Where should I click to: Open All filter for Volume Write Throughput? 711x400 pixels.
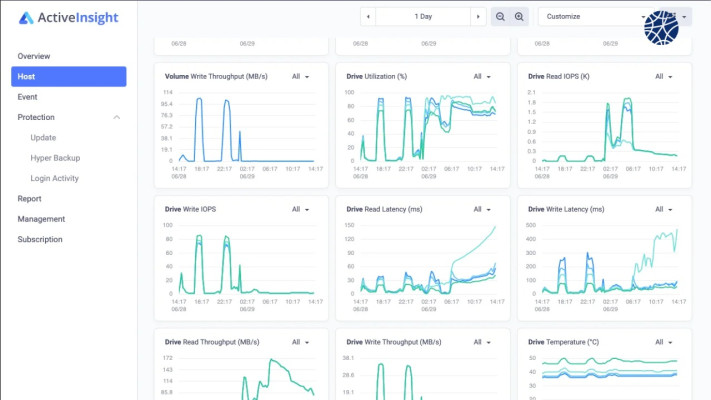pyautogui.click(x=300, y=77)
